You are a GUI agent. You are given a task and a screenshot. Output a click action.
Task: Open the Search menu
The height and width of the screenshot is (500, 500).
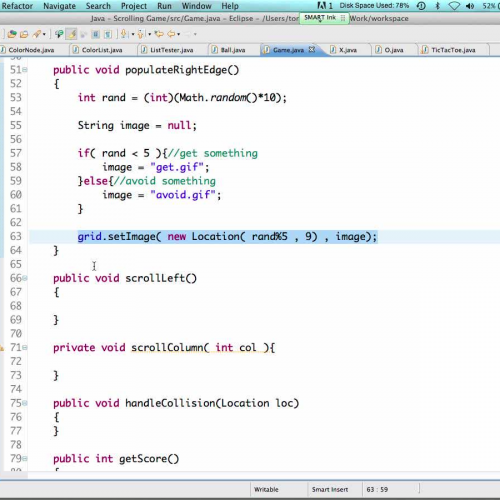tap(98, 6)
